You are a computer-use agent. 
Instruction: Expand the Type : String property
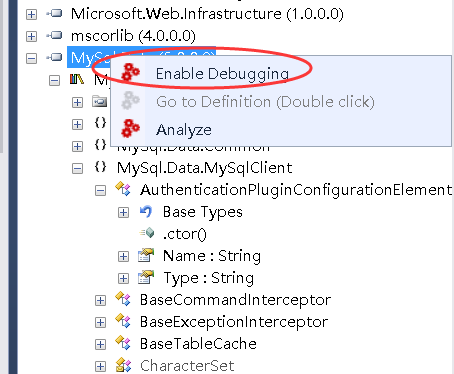(x=123, y=278)
